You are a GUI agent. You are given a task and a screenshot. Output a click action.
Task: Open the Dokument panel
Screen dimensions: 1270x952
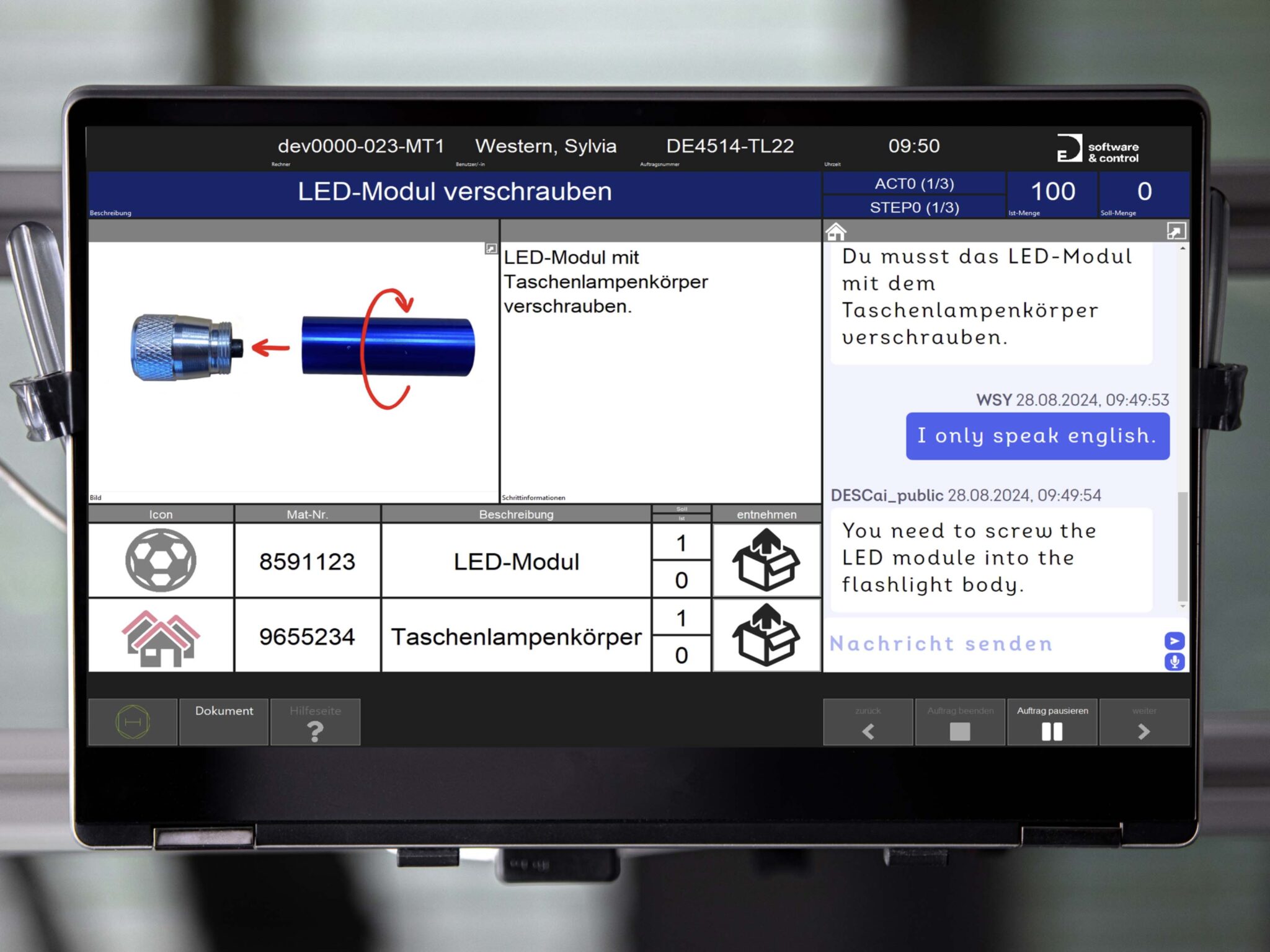tap(223, 721)
